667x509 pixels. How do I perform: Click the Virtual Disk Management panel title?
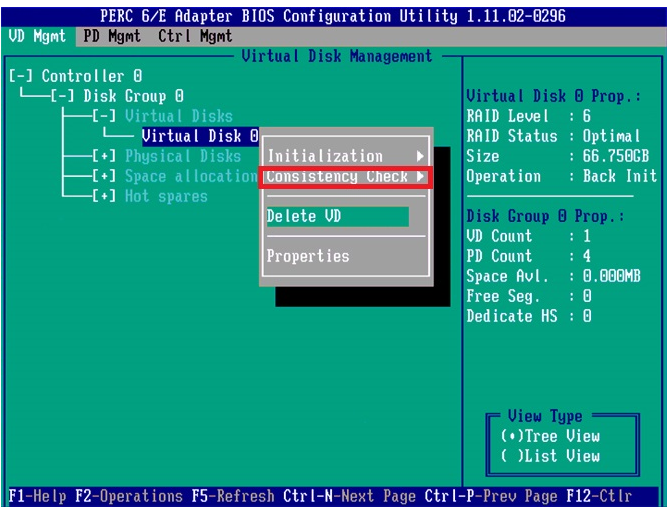pos(337,56)
